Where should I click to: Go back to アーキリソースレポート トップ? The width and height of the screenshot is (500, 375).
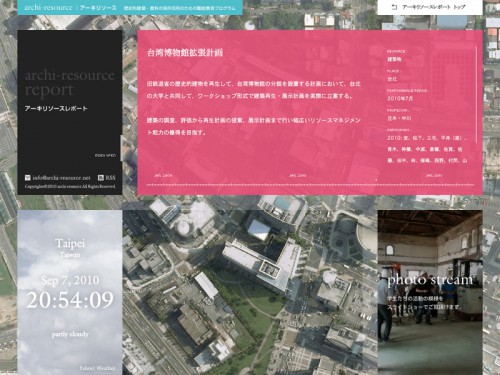click(x=433, y=7)
